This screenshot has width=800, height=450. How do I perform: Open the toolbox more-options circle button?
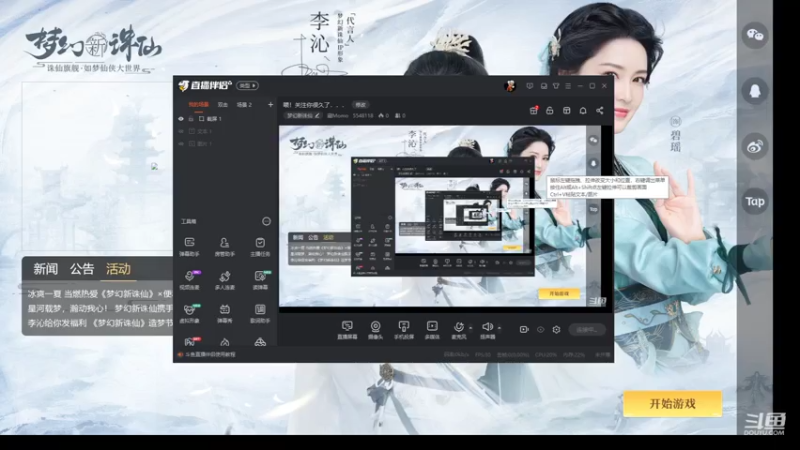tap(266, 221)
